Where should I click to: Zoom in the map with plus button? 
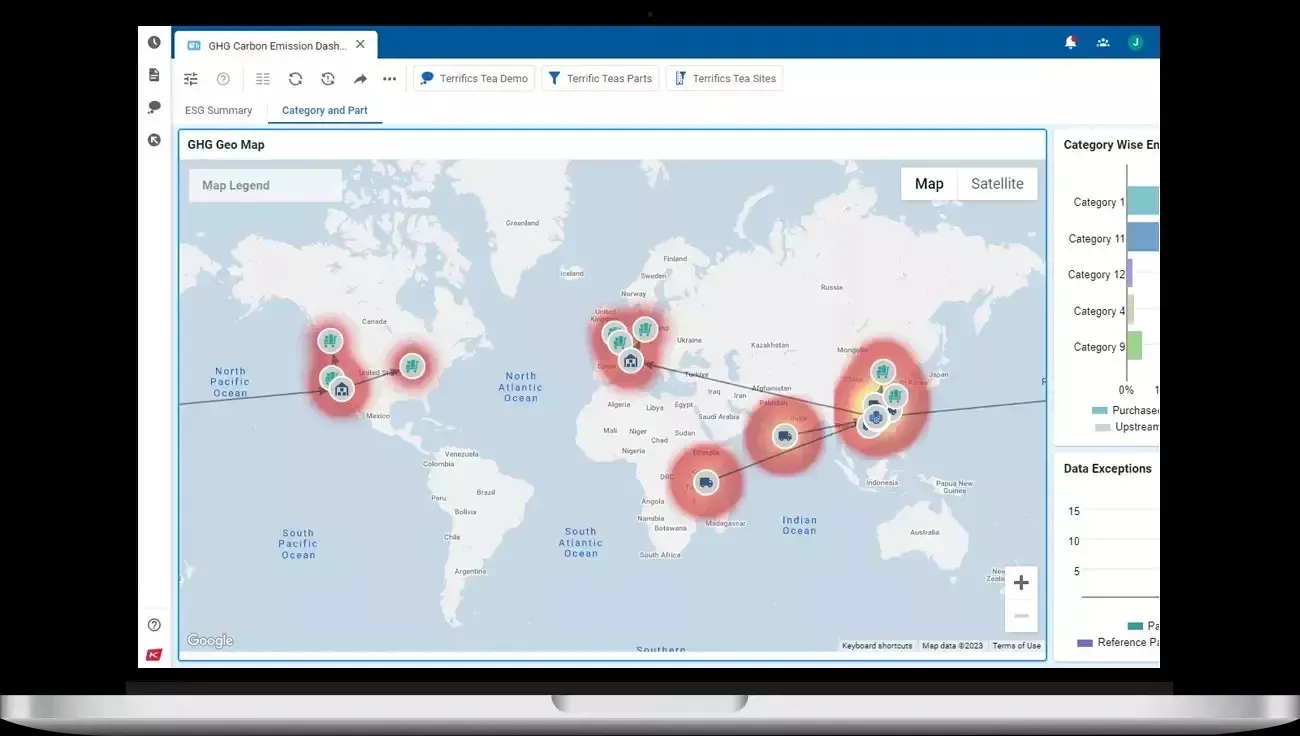tap(1021, 583)
